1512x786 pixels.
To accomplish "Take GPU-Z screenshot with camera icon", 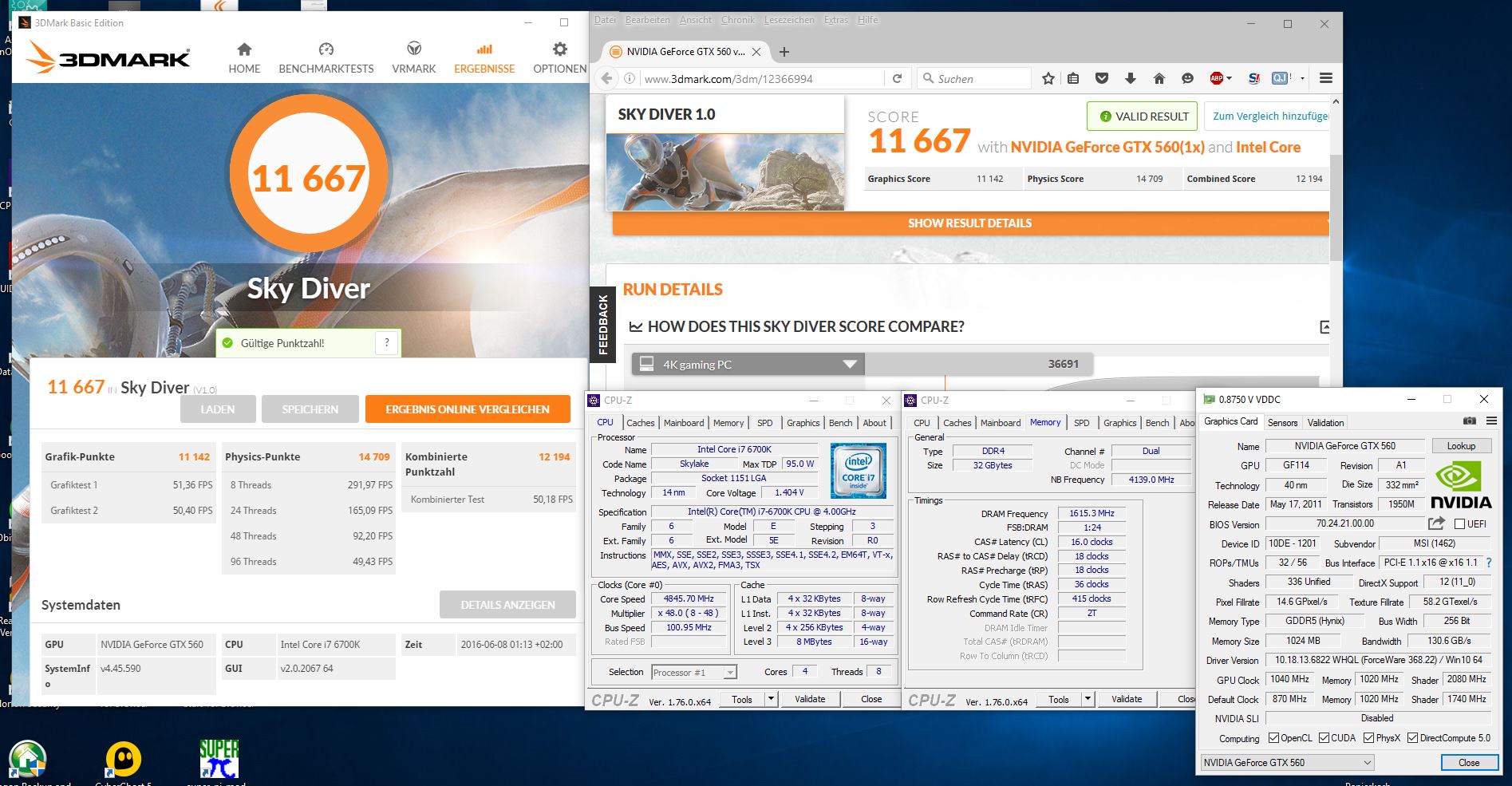I will pyautogui.click(x=1469, y=421).
